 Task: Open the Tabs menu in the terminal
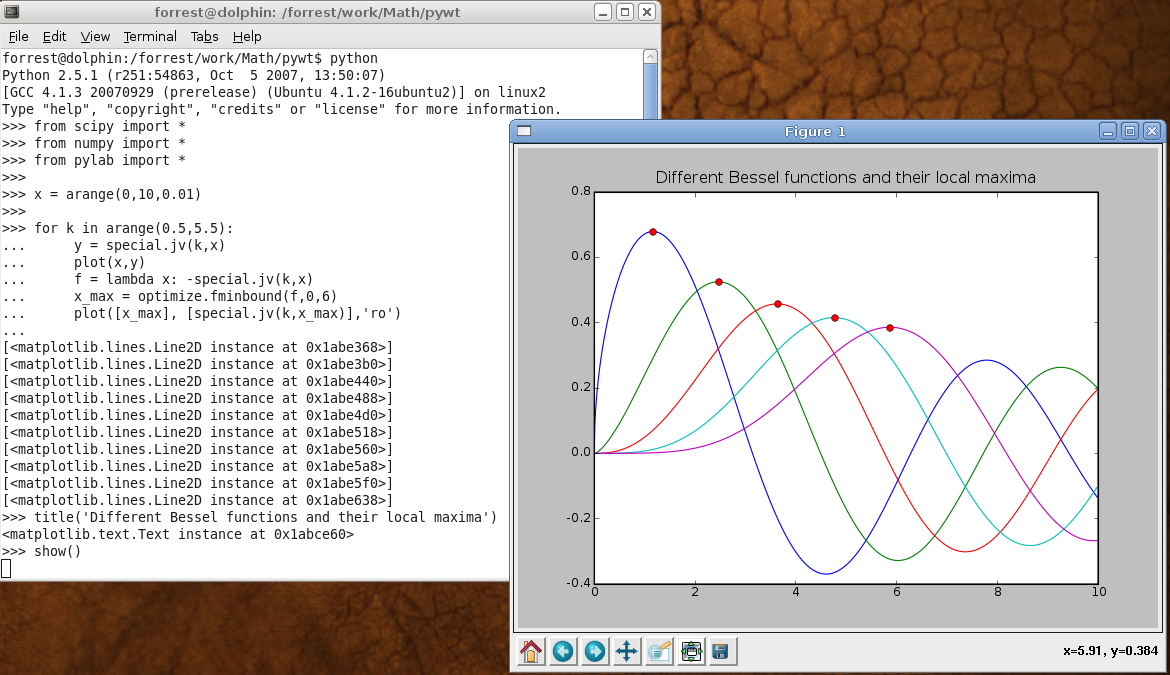pos(204,37)
